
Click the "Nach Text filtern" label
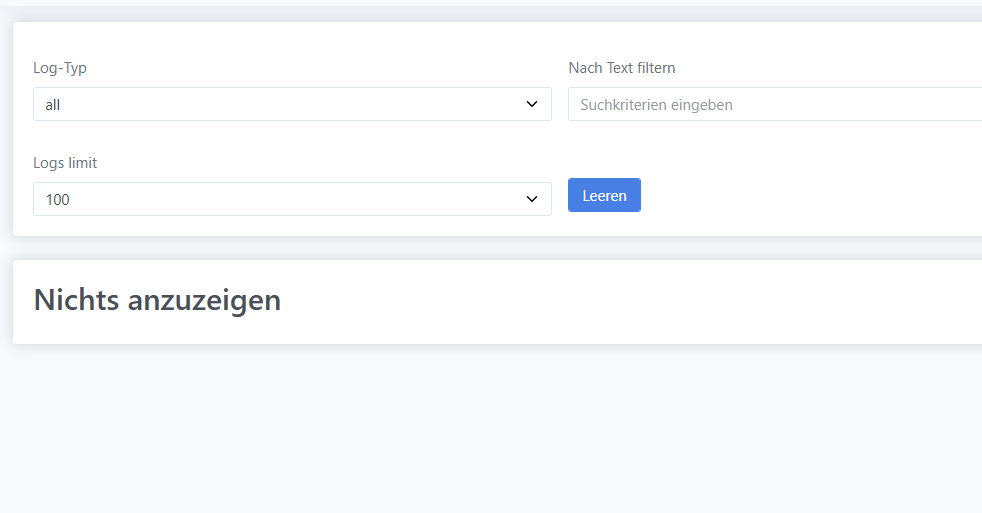coord(622,68)
